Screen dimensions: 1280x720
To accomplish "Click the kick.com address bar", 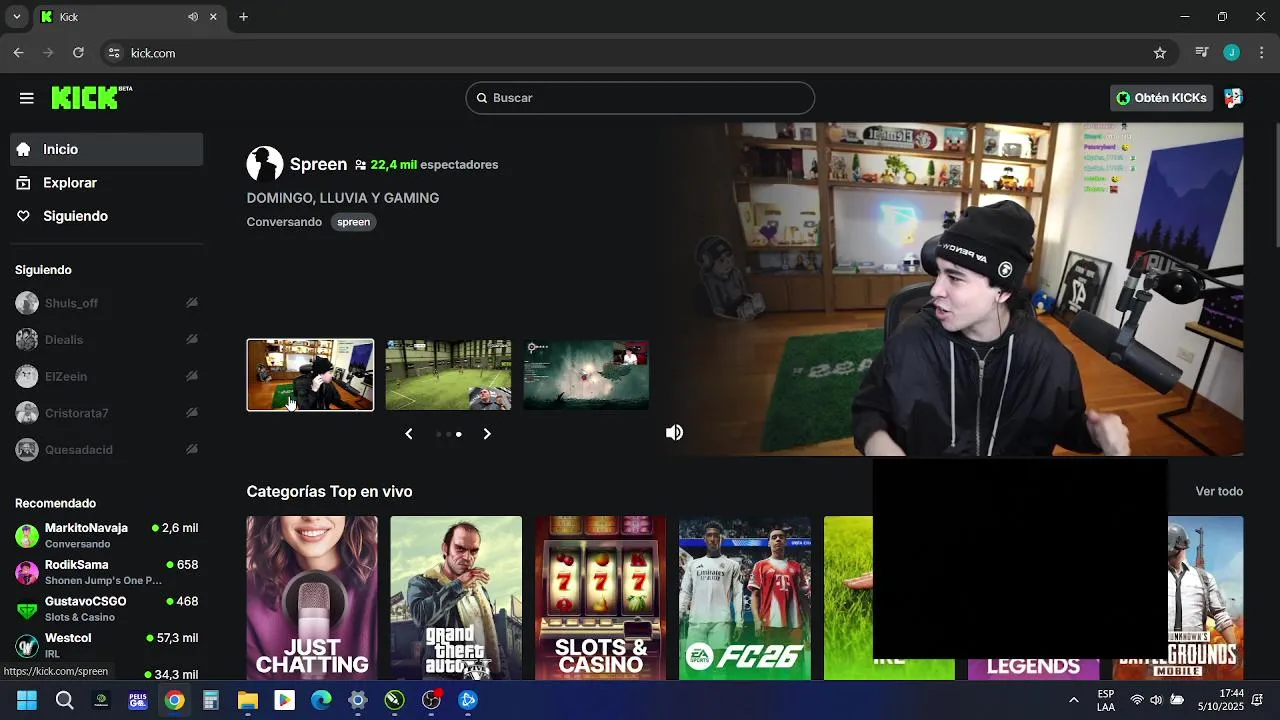I will click(640, 53).
